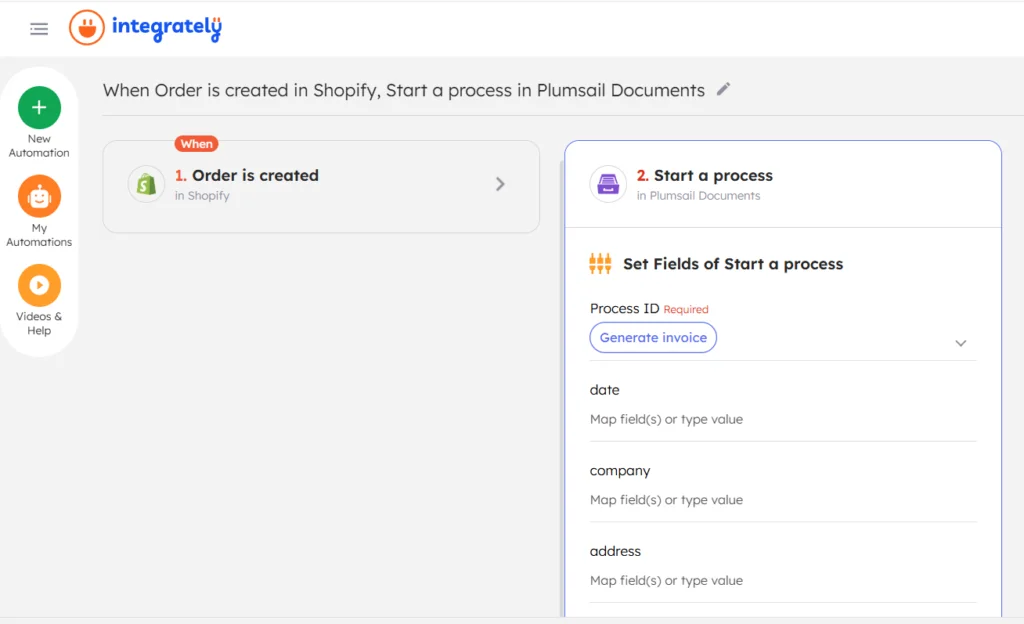1024x624 pixels.
Task: Click the pencil icon to rename the automation
Action: tap(724, 90)
